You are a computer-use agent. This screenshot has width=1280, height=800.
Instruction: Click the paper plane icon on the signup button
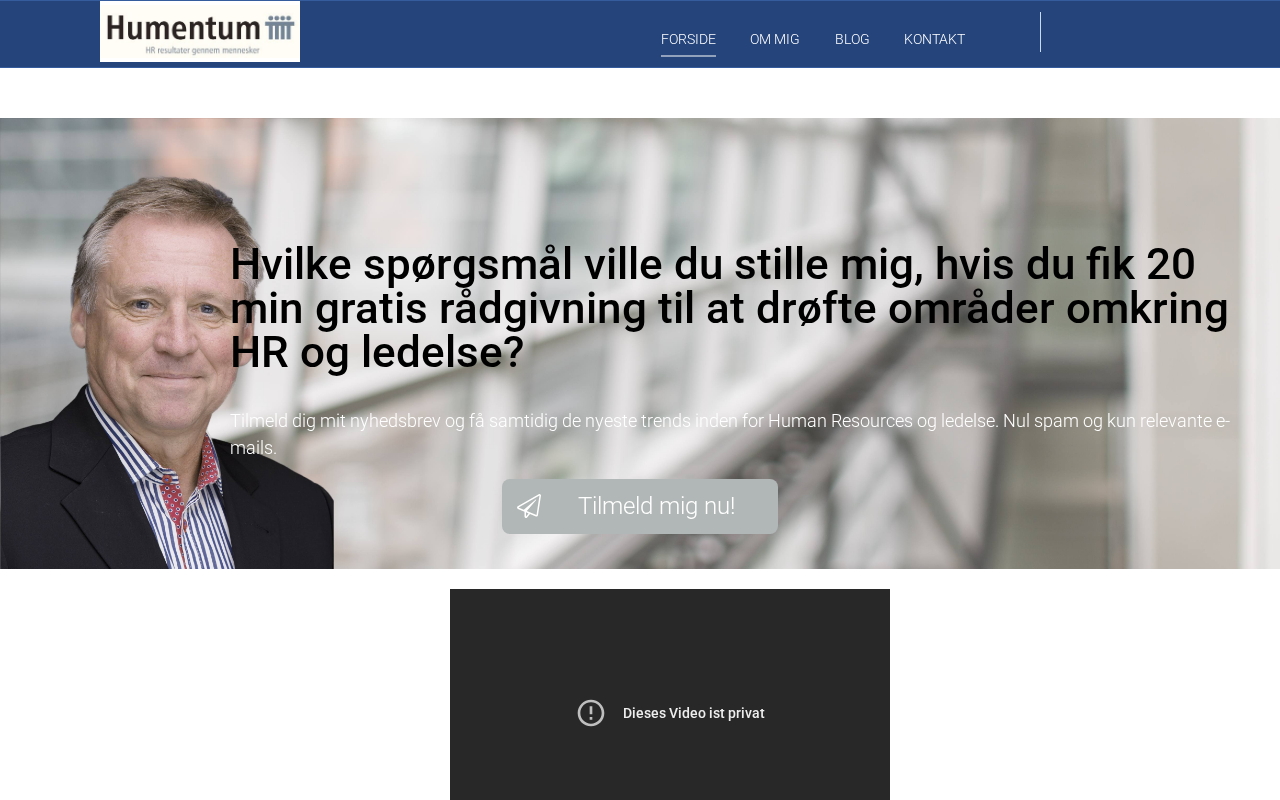(529, 506)
